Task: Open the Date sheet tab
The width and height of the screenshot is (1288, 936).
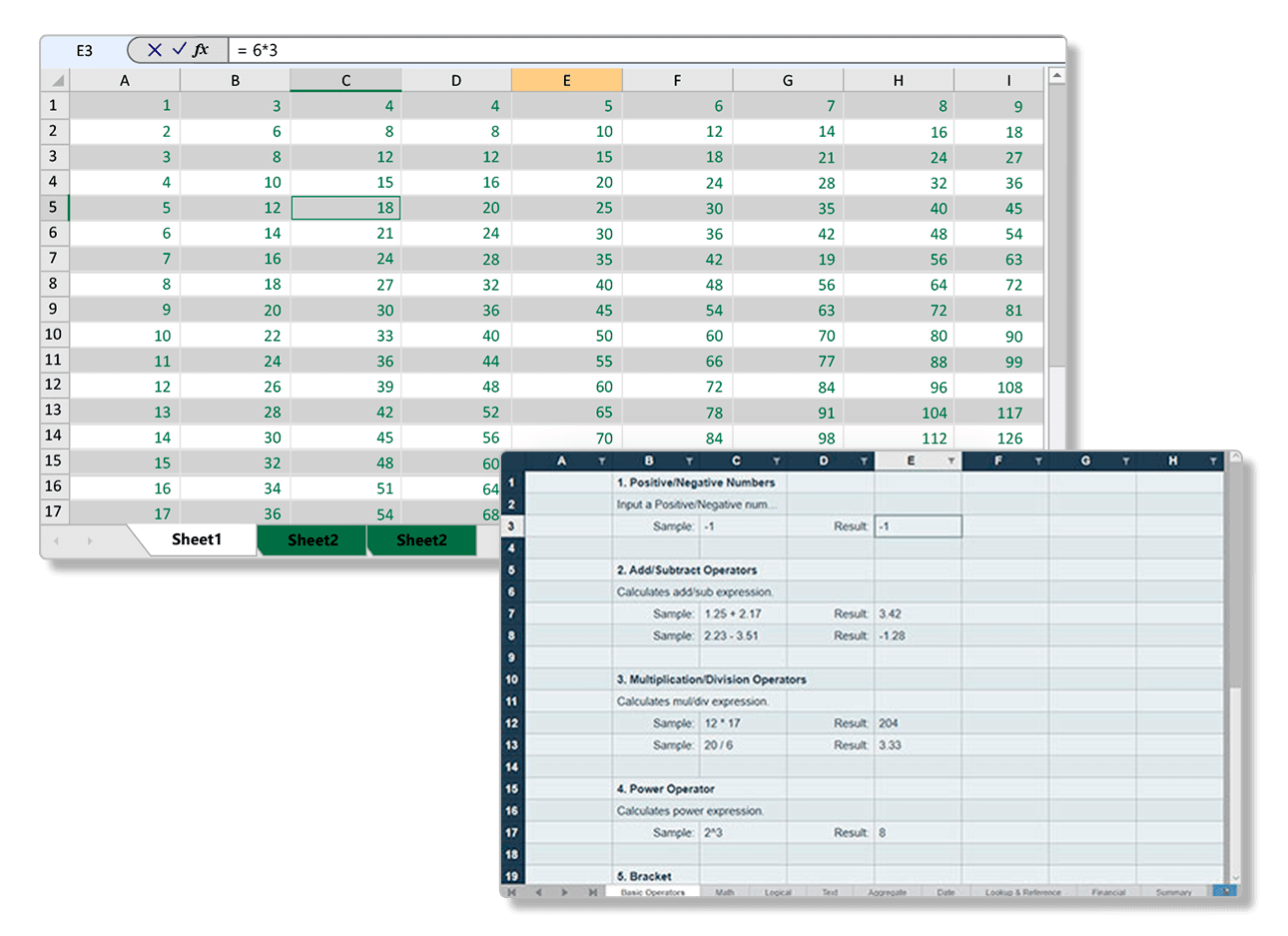Action: coord(946,892)
